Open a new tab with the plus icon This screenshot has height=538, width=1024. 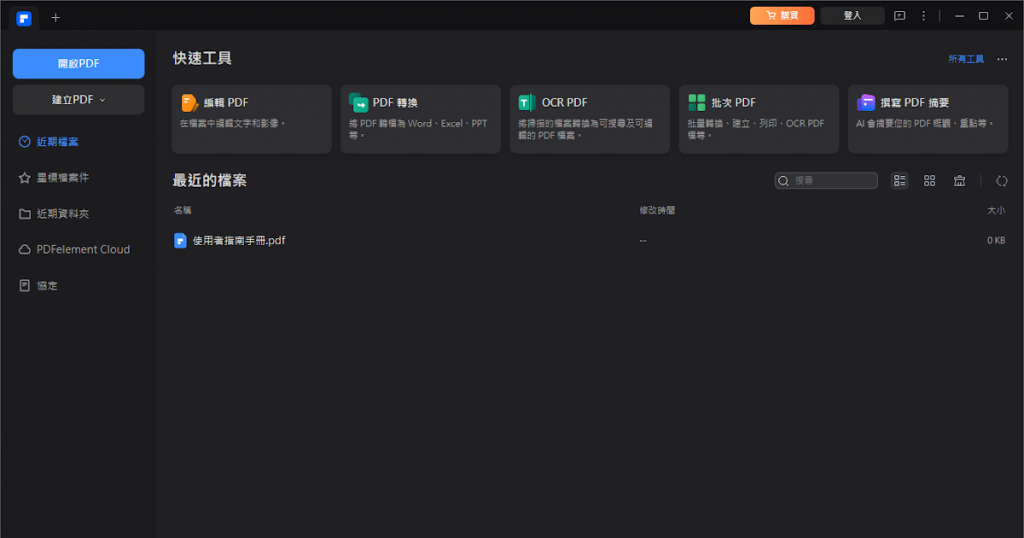coord(56,18)
